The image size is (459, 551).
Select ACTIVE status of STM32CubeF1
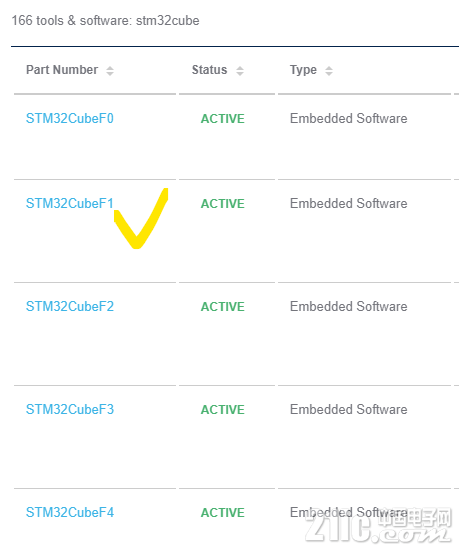(x=222, y=204)
